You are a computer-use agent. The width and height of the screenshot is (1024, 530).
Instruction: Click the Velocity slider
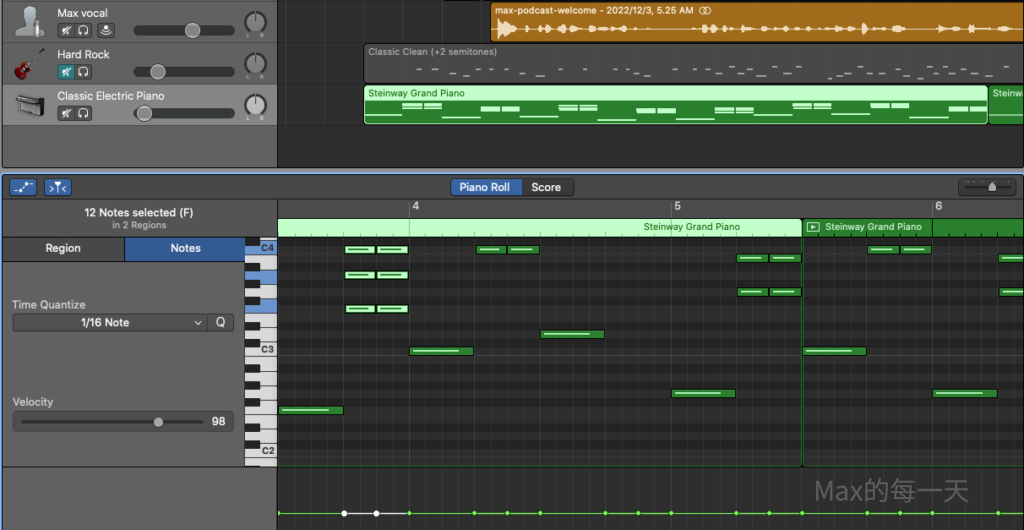[x=158, y=422]
